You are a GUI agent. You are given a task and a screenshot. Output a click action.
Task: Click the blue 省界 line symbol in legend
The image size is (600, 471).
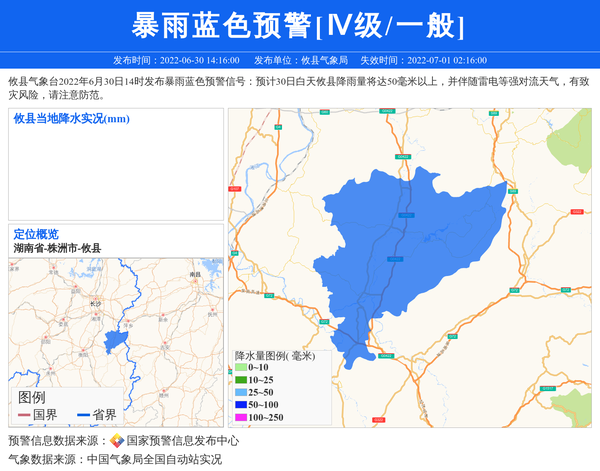[79, 414]
